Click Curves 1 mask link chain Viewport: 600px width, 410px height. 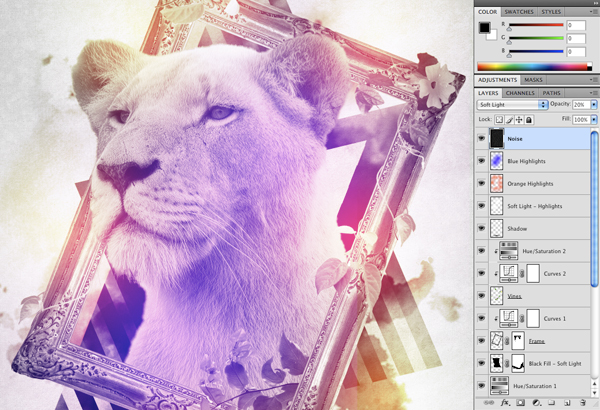pos(522,319)
